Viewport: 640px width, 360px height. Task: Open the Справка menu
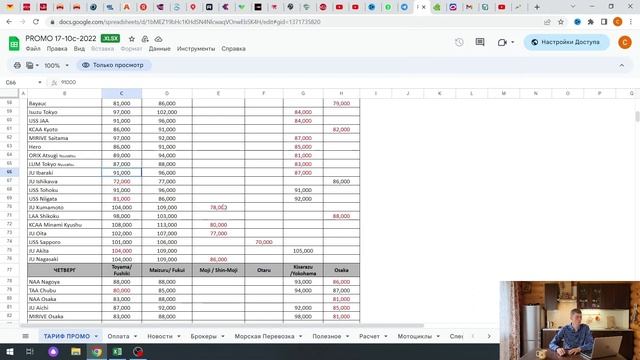(233, 49)
